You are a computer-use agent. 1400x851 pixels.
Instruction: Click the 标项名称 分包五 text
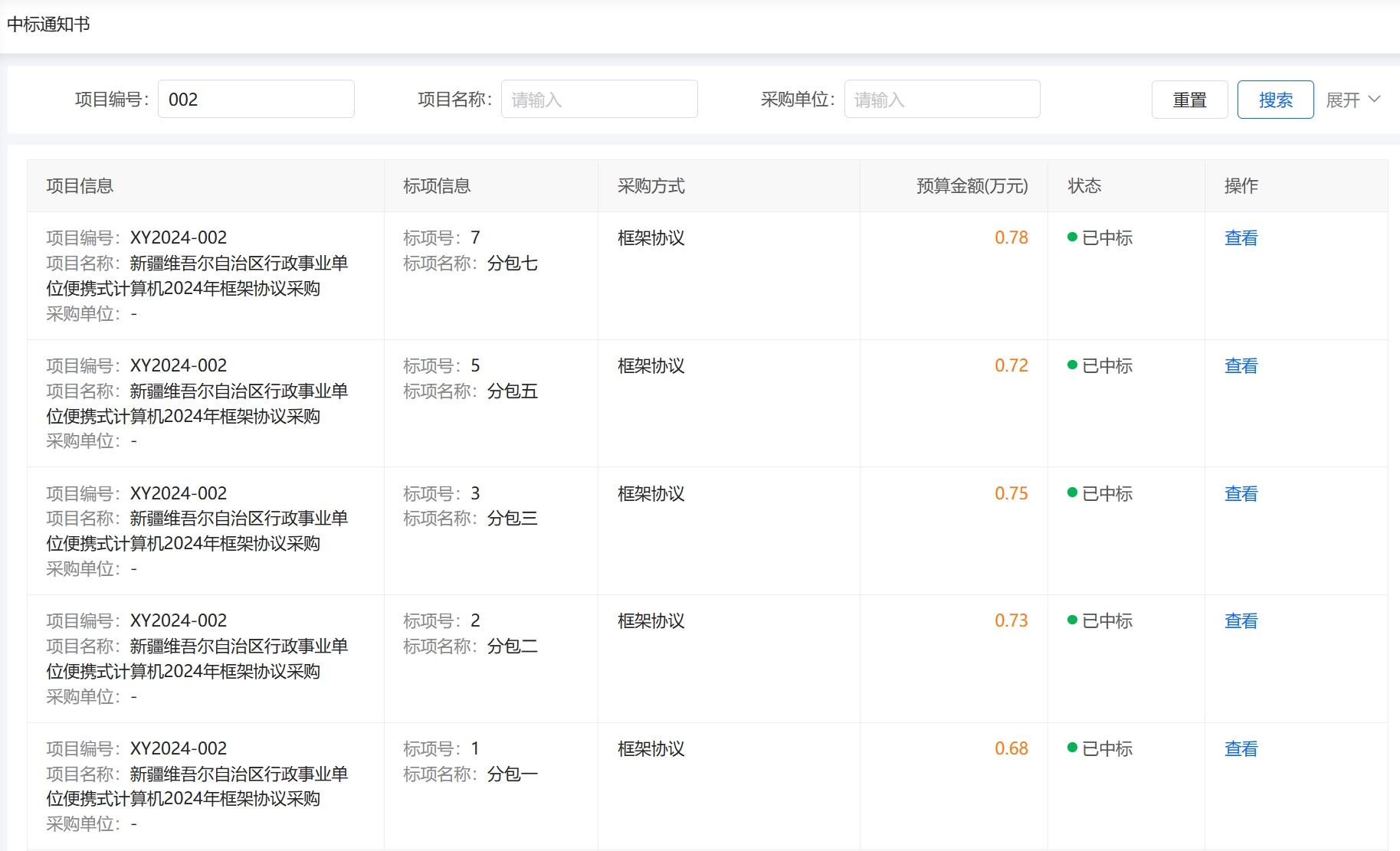(470, 391)
